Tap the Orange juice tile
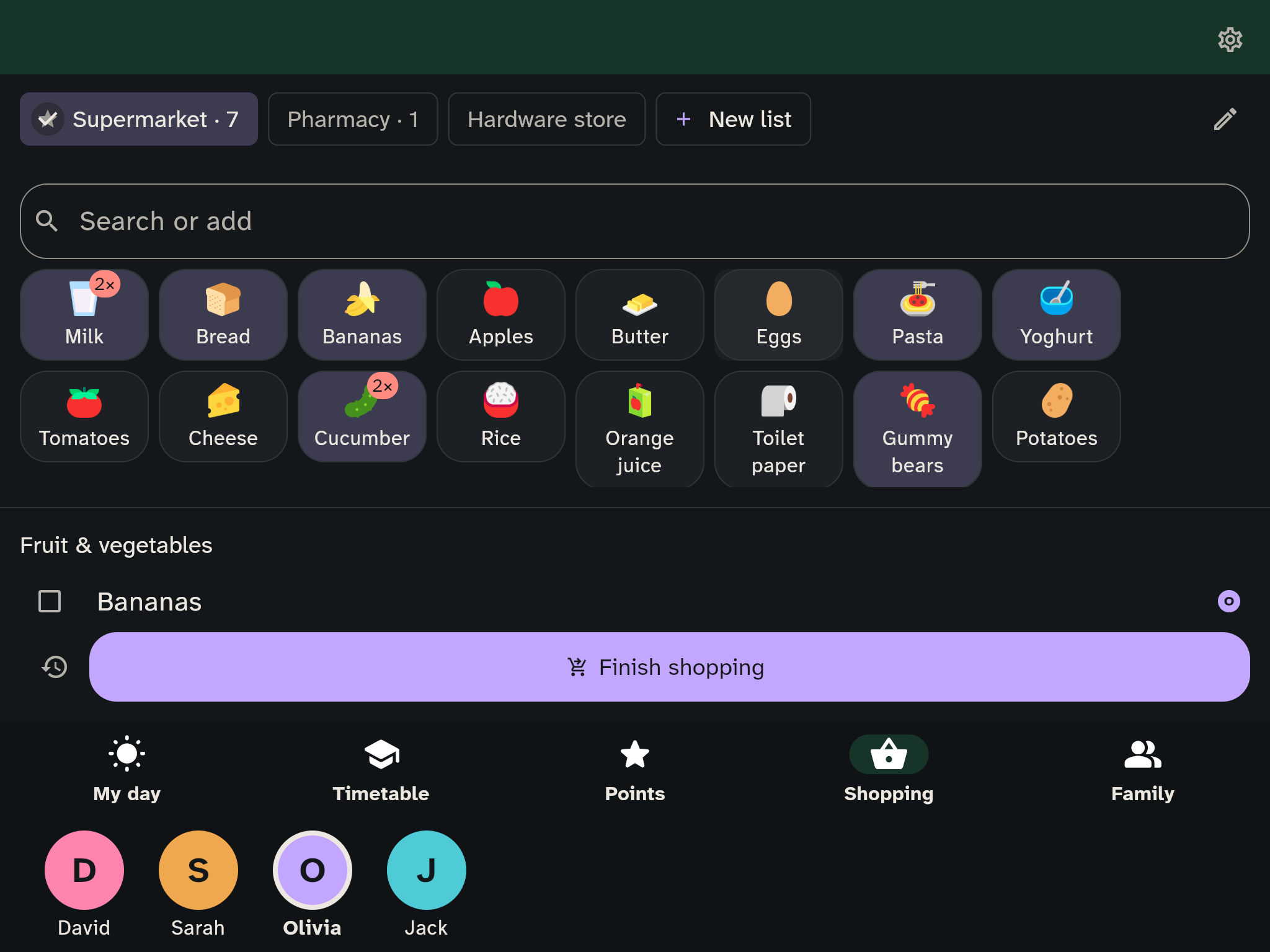Image resolution: width=1270 pixels, height=952 pixels. (x=640, y=430)
